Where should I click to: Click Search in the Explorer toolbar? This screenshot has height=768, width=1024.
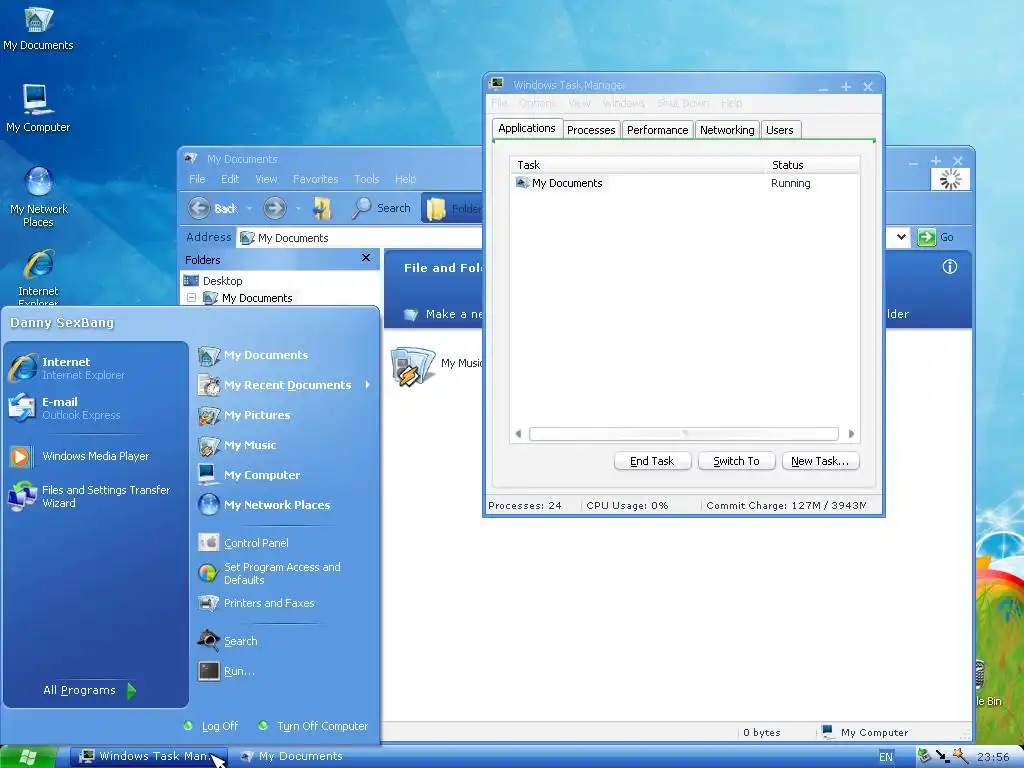pos(381,208)
